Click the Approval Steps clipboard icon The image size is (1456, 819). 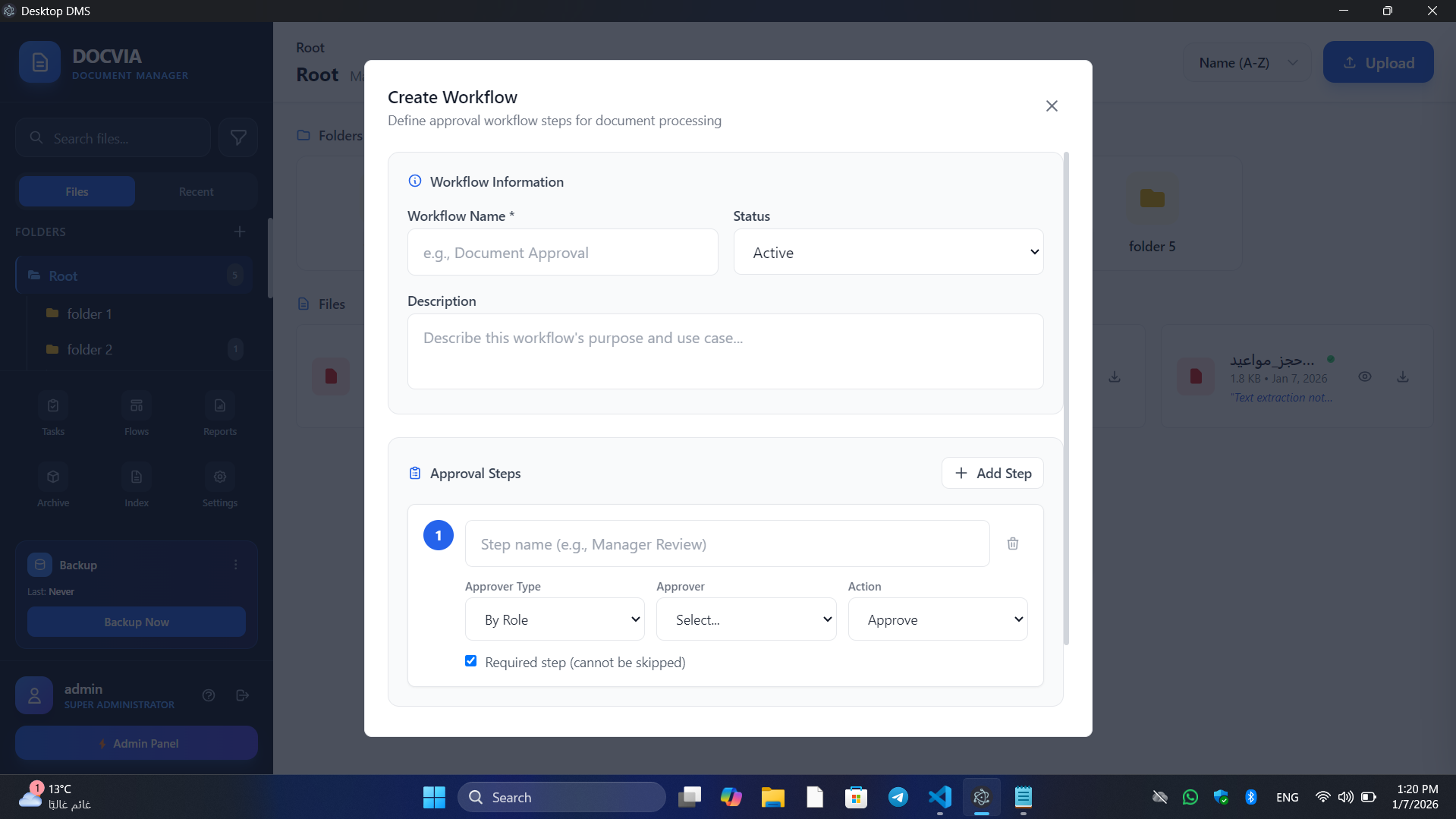pos(415,474)
